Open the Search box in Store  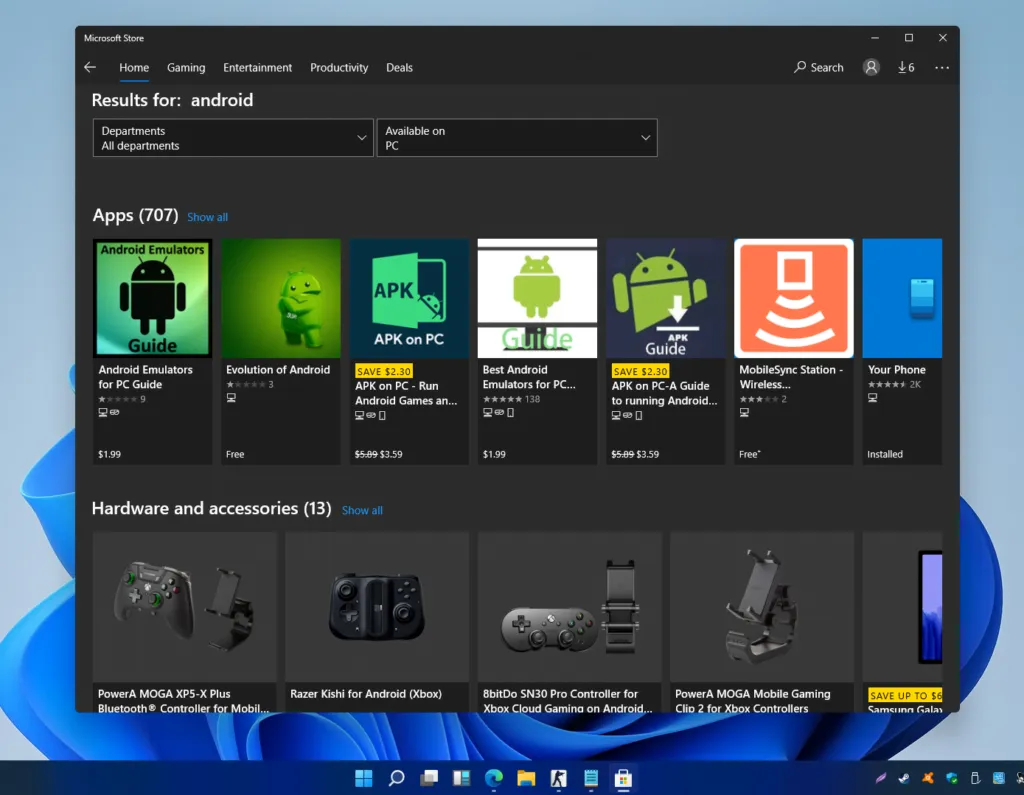pyautogui.click(x=818, y=67)
